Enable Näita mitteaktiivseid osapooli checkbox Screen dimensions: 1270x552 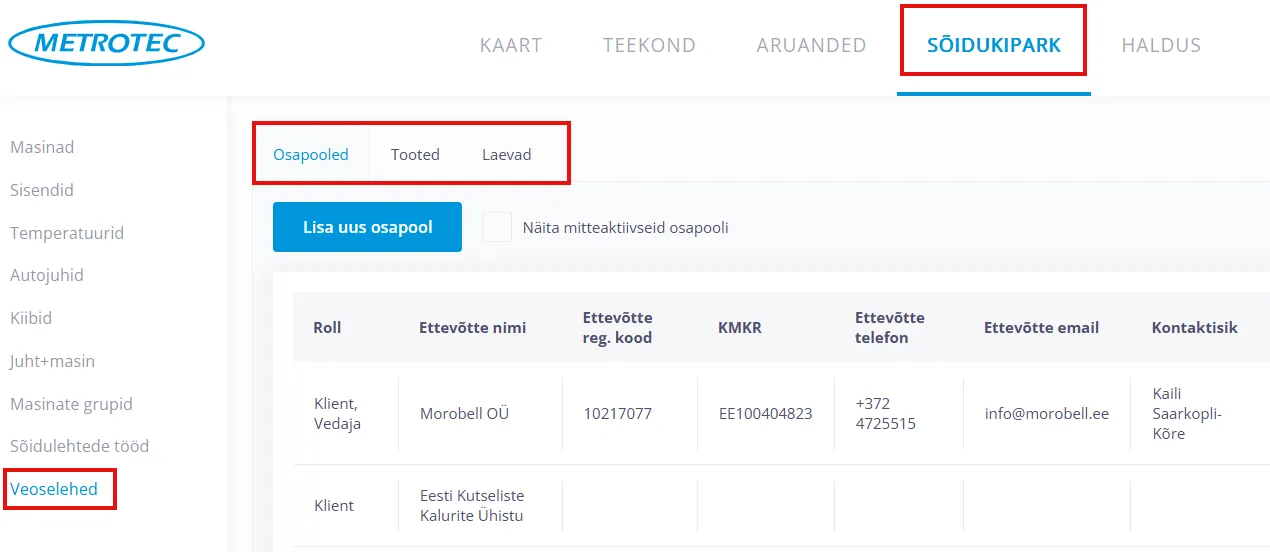tap(497, 227)
